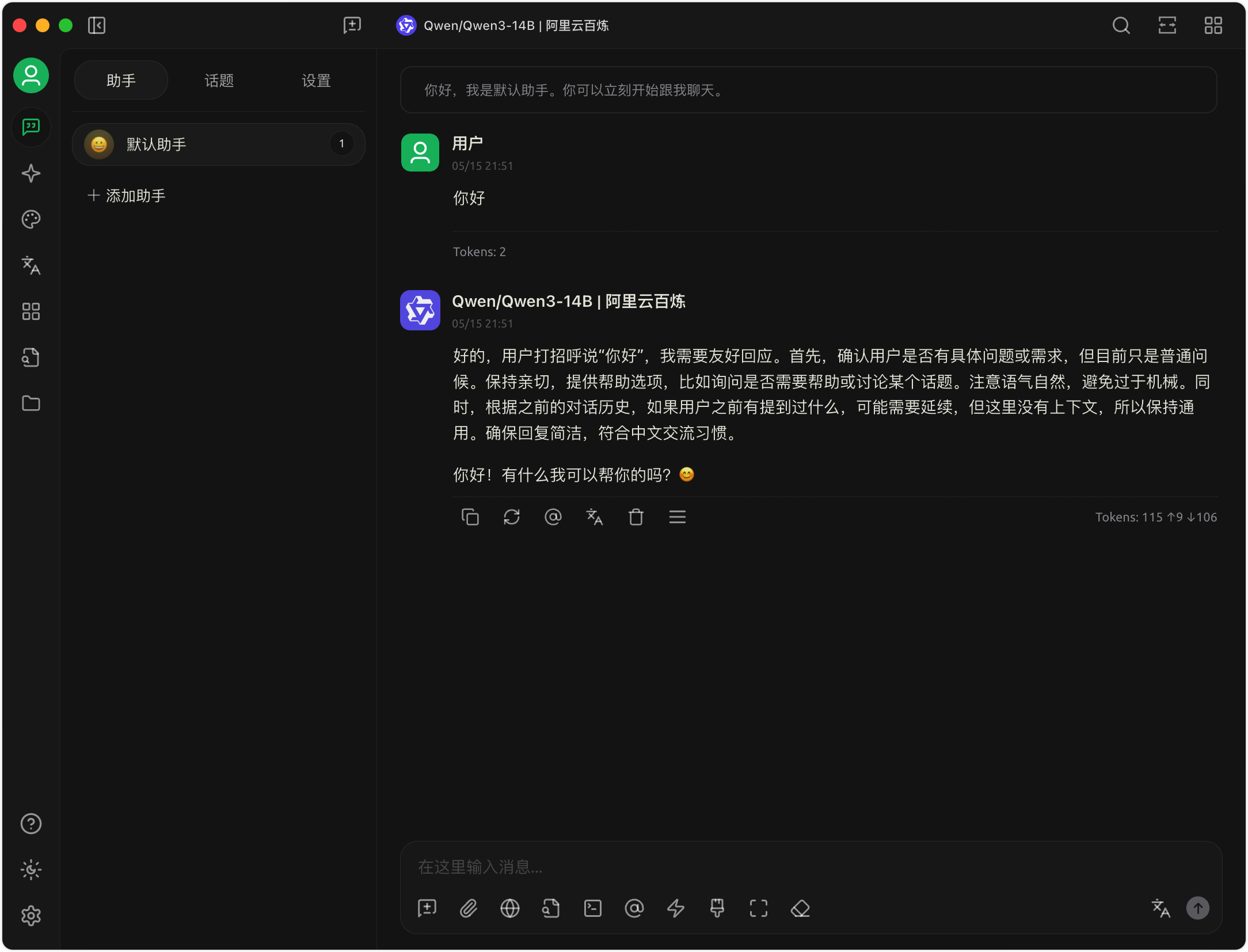
Task: Open the settings gear icon
Action: (31, 916)
